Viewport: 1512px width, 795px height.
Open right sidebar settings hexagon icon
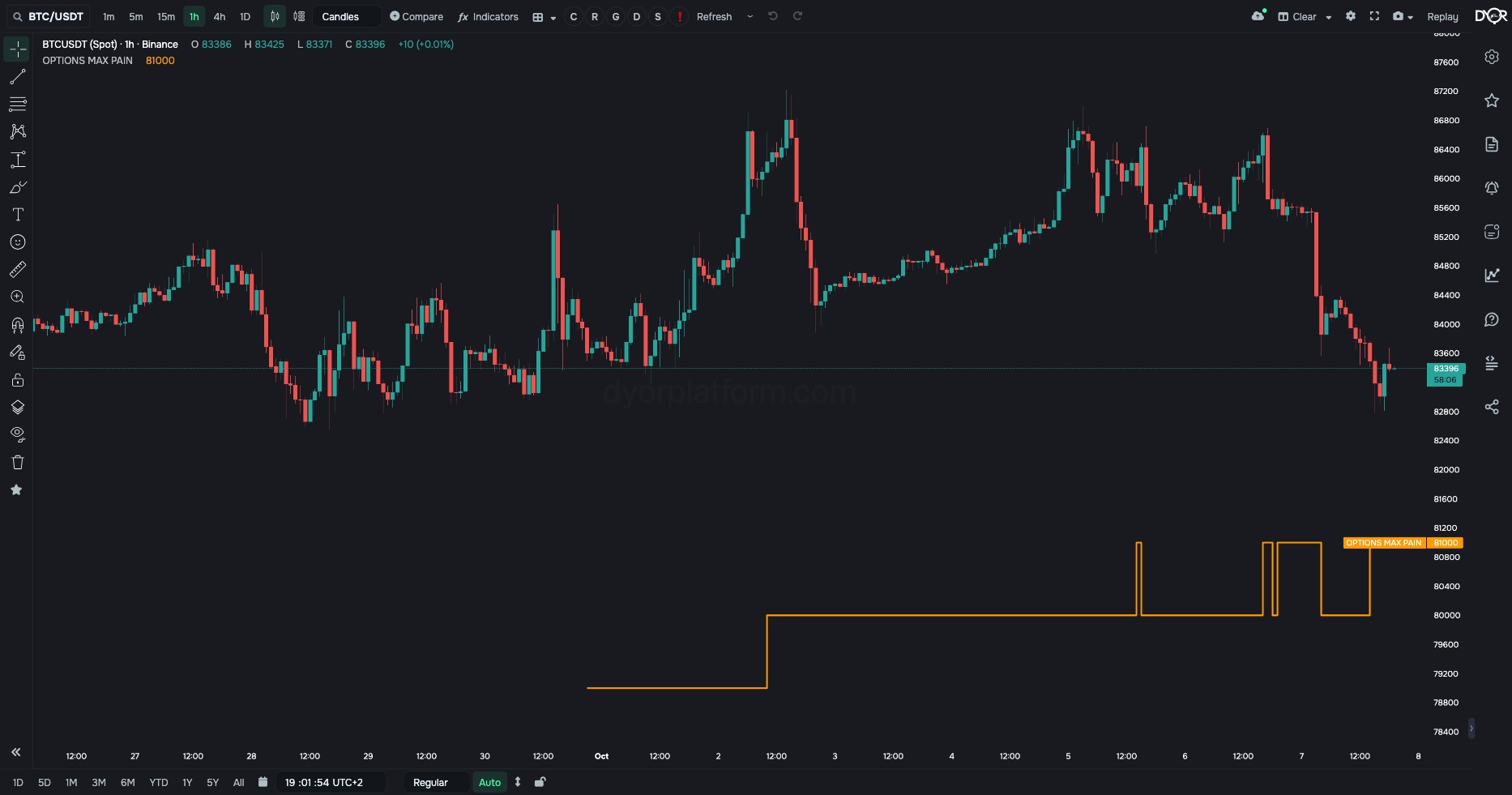[1492, 57]
